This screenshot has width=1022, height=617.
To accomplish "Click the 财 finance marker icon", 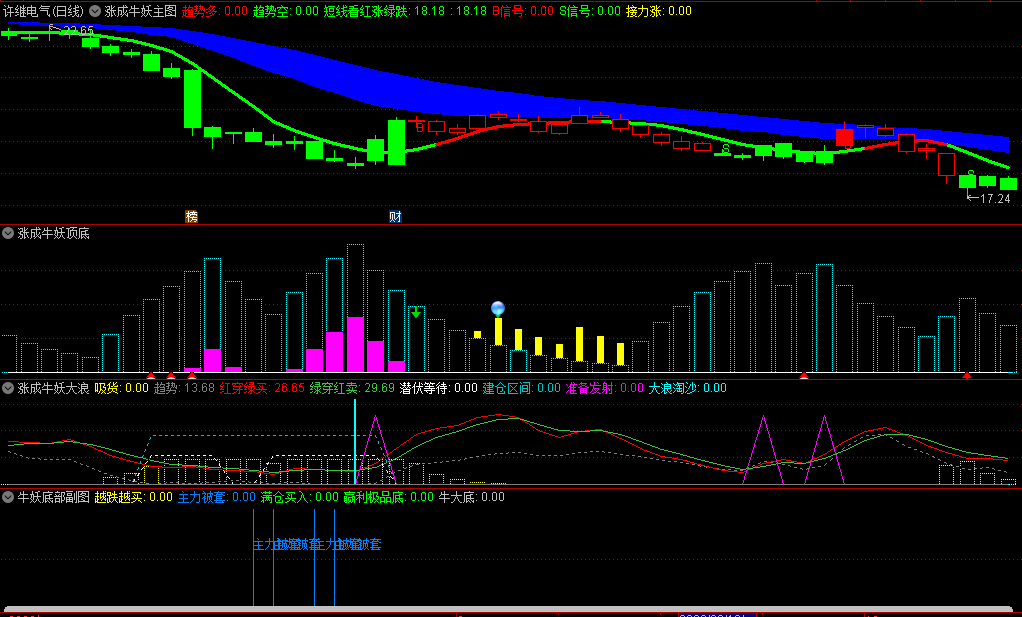I will coord(395,217).
